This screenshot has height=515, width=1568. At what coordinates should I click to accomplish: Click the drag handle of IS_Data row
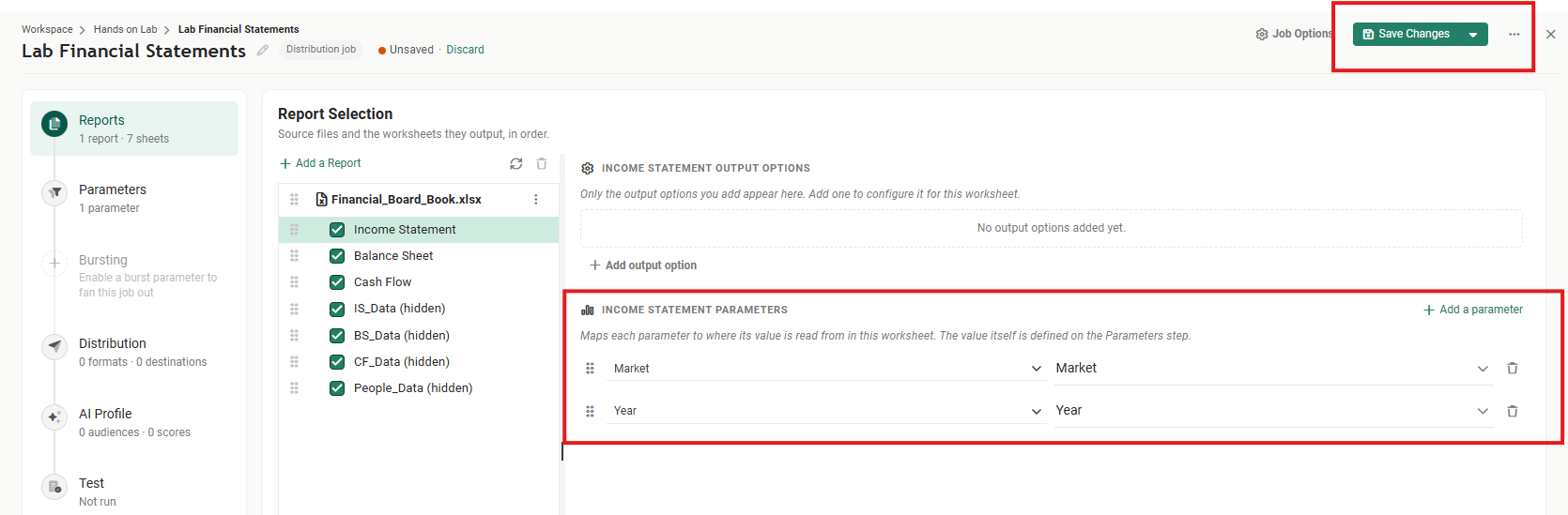[x=294, y=309]
